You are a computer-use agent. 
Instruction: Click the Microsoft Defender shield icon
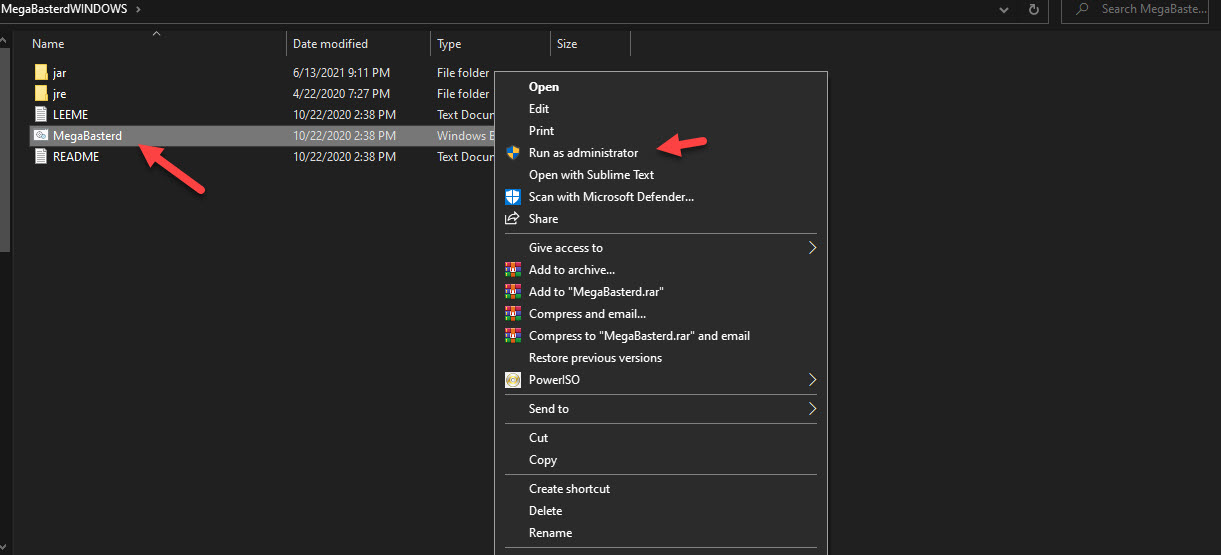tap(513, 197)
